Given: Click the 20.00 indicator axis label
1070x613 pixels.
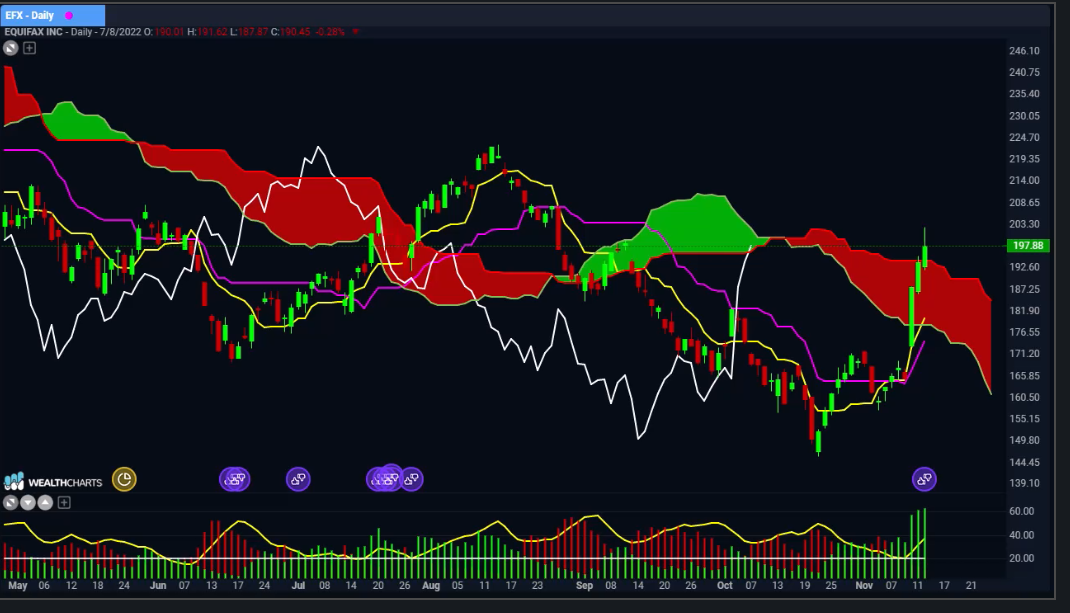Looking at the screenshot, I should pos(1022,558).
